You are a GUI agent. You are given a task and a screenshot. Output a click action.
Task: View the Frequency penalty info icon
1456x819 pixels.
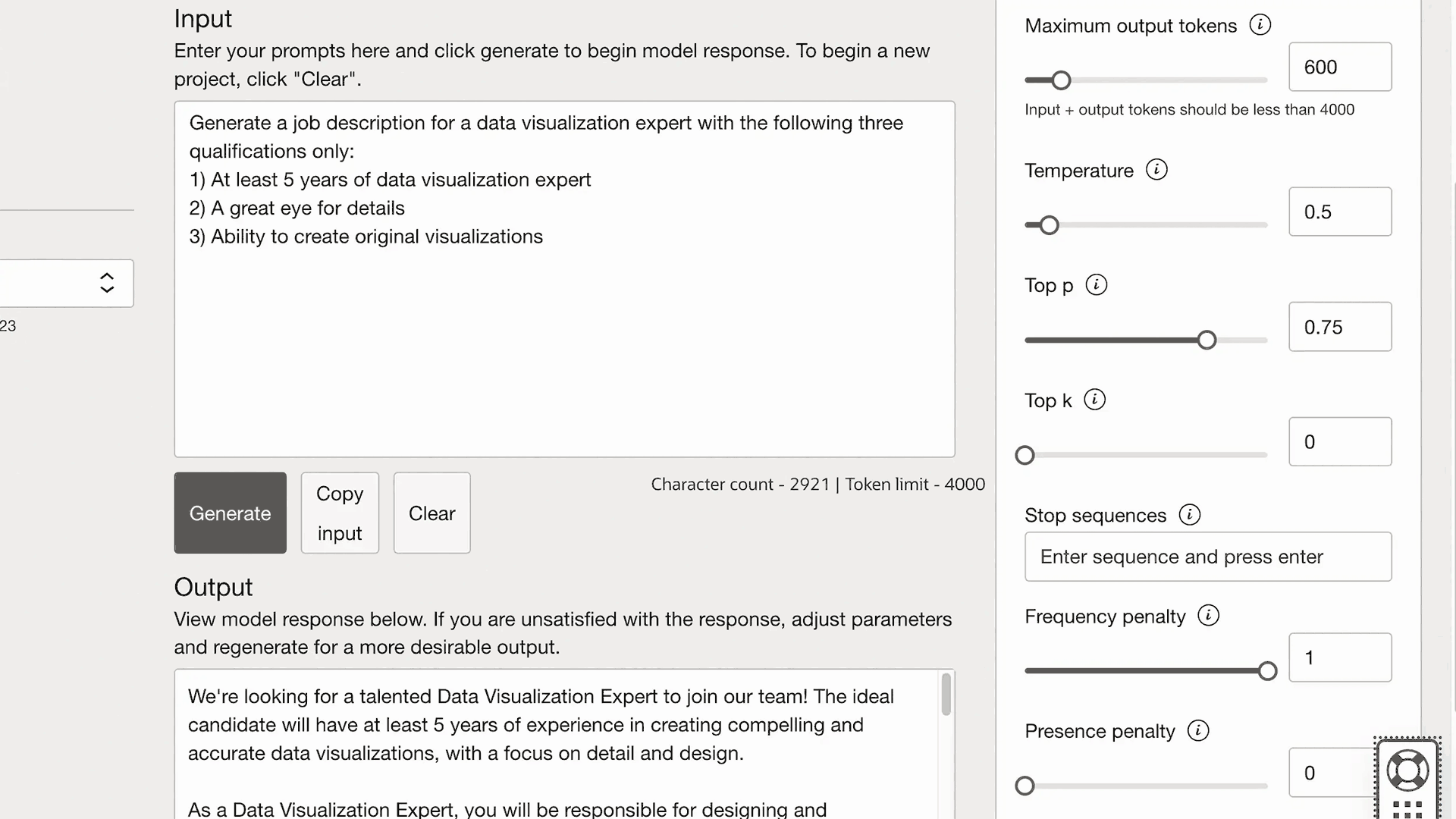click(x=1208, y=615)
